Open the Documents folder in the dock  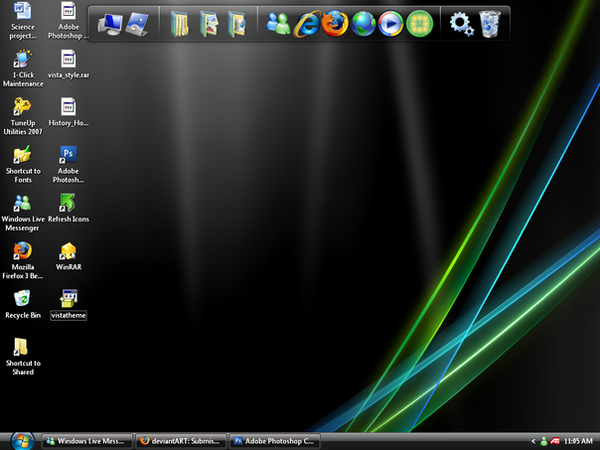coord(179,24)
